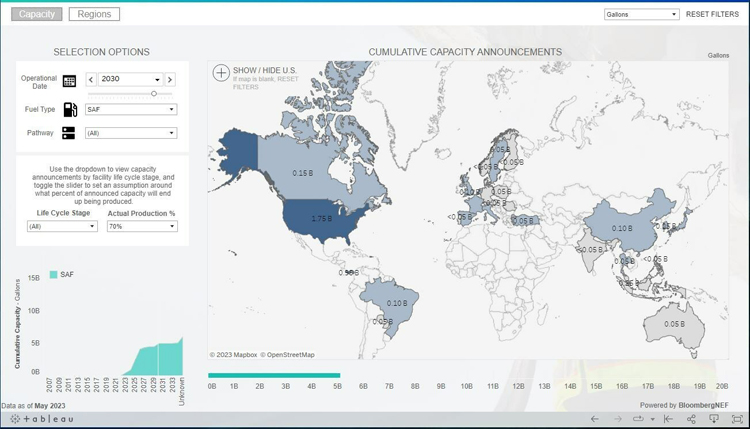Advance operational date with right arrow
The height and width of the screenshot is (429, 750).
[x=170, y=80]
